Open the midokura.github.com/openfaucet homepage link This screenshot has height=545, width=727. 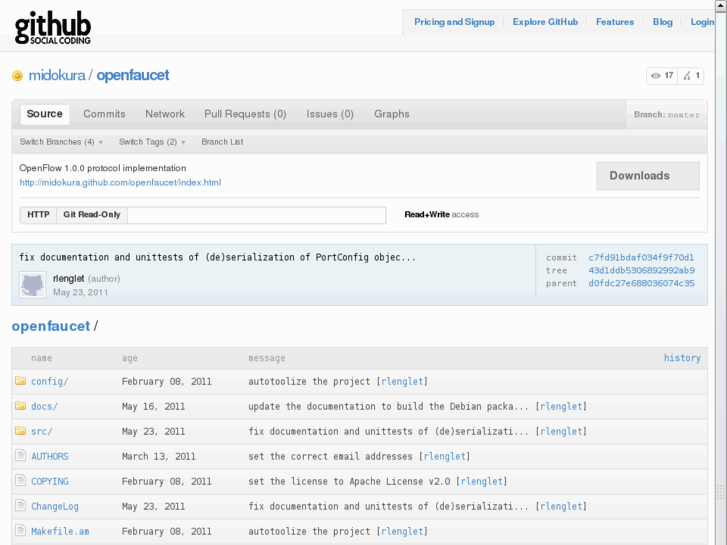coord(120,183)
